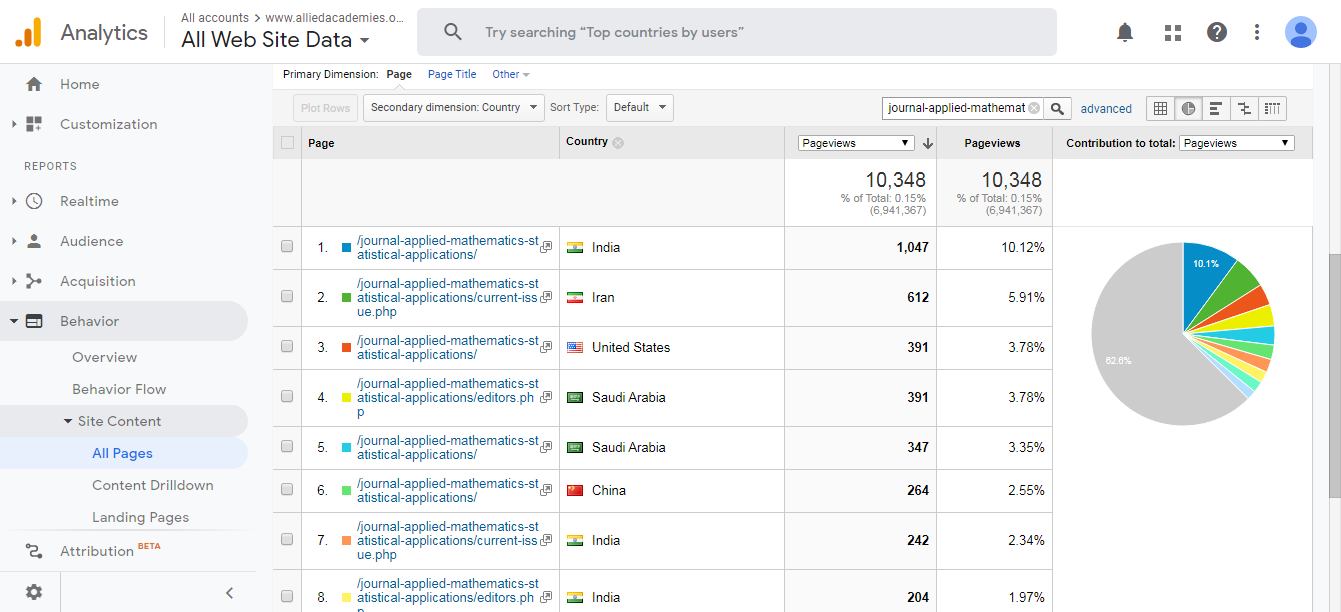Viewport: 1341px width, 612px height.
Task: Open the current-issue.php page link for Iran
Action: 447,297
